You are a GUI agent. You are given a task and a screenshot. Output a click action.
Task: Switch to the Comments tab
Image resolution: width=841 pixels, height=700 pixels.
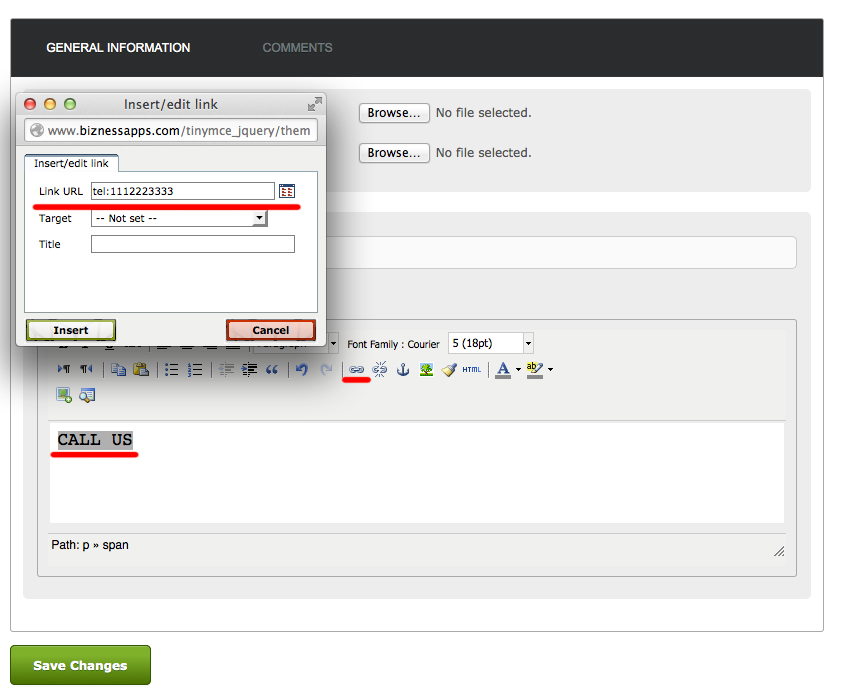point(297,47)
